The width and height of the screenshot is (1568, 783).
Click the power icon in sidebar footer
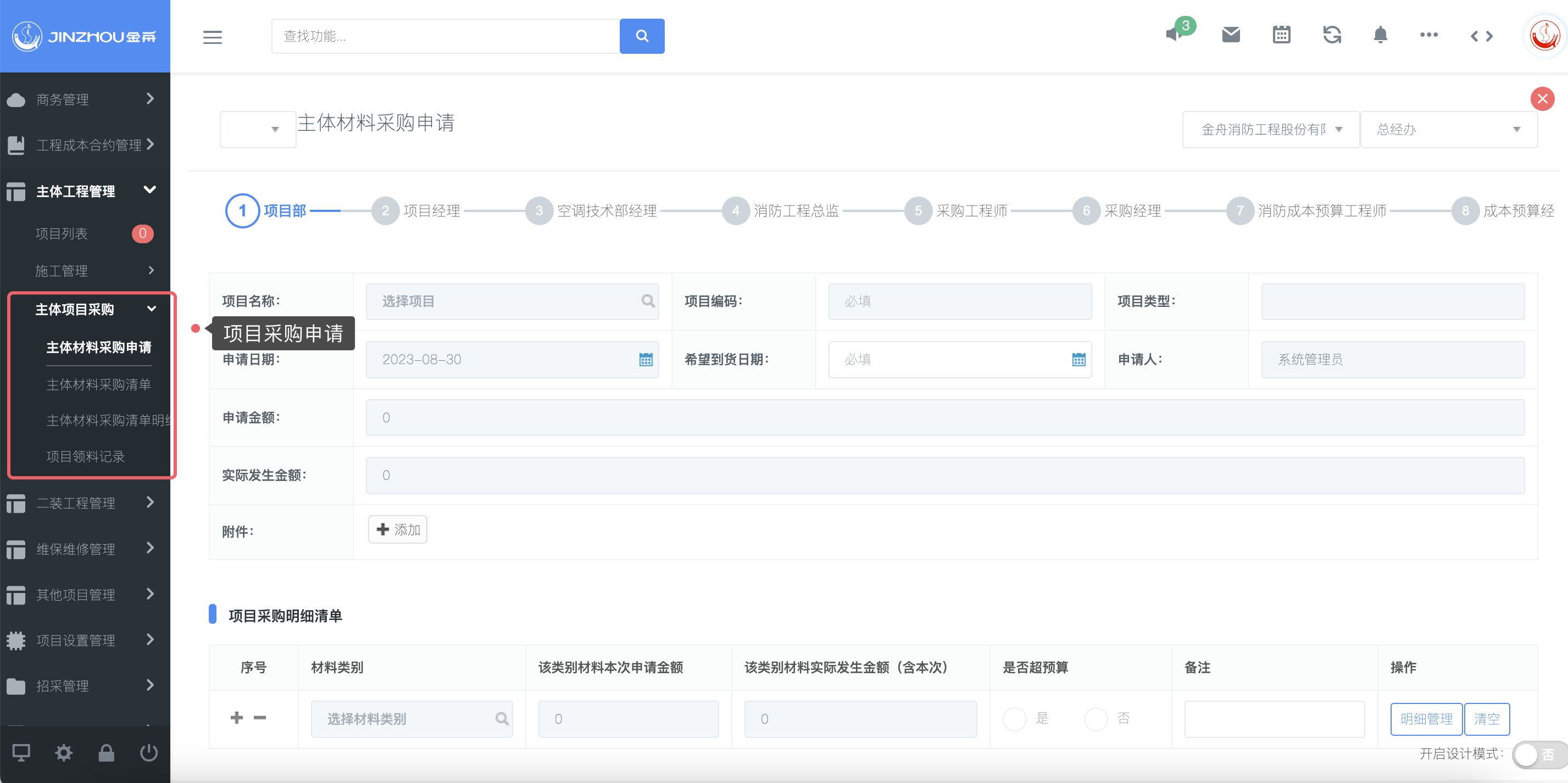tap(148, 753)
